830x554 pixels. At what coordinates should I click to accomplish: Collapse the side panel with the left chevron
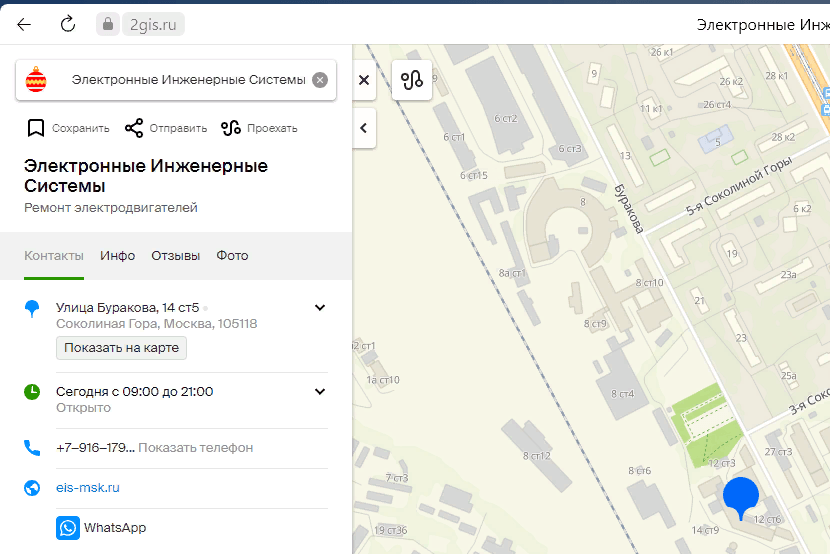(x=364, y=128)
